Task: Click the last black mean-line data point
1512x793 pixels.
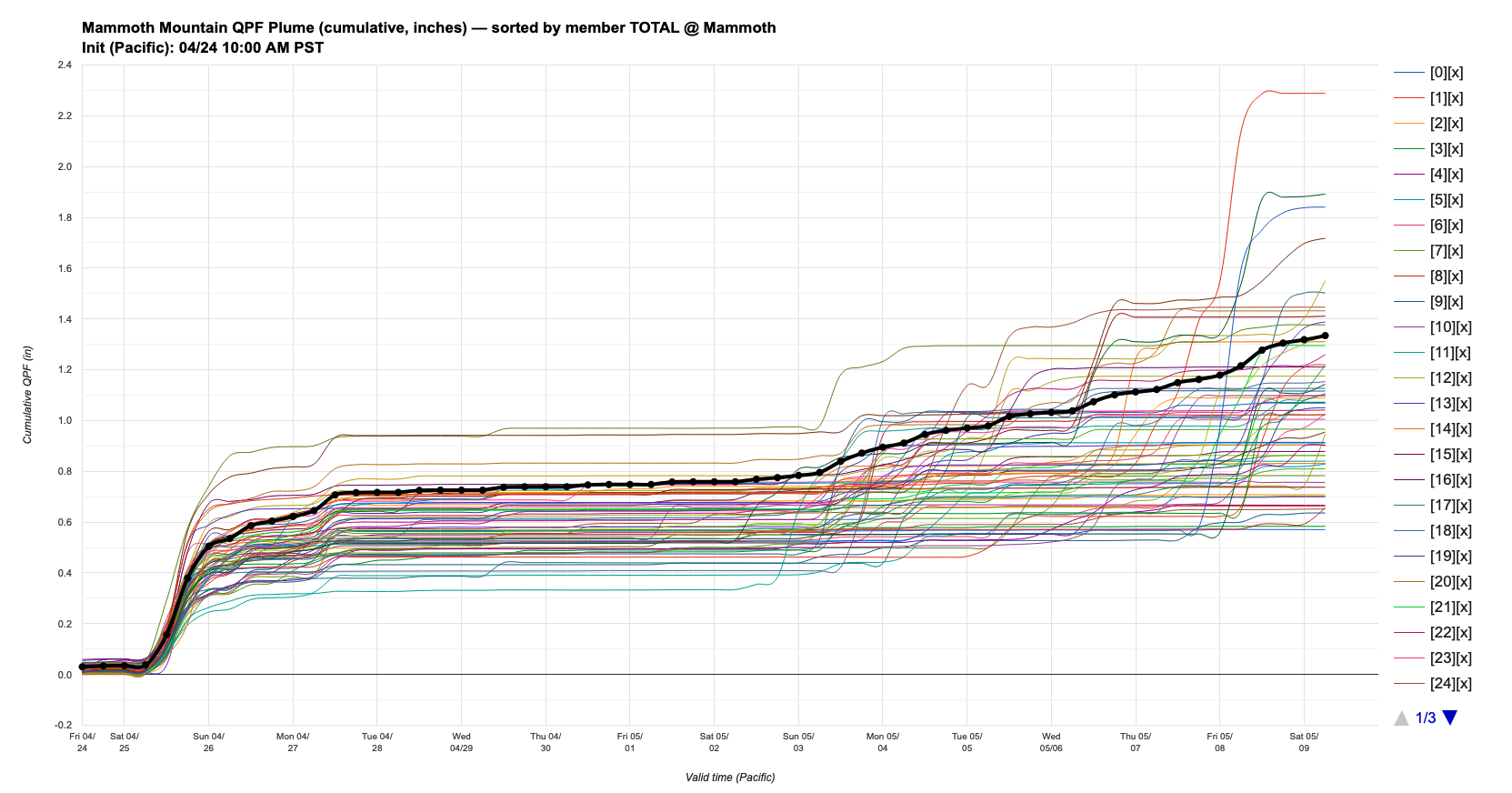Action: (x=1325, y=336)
